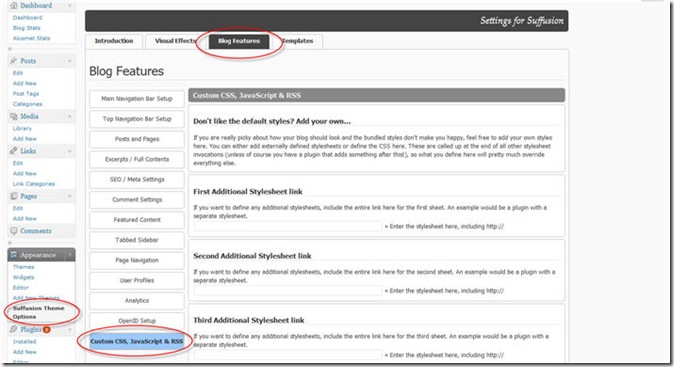Select the Blog Features tab
This screenshot has height=367, width=674.
coord(239,41)
